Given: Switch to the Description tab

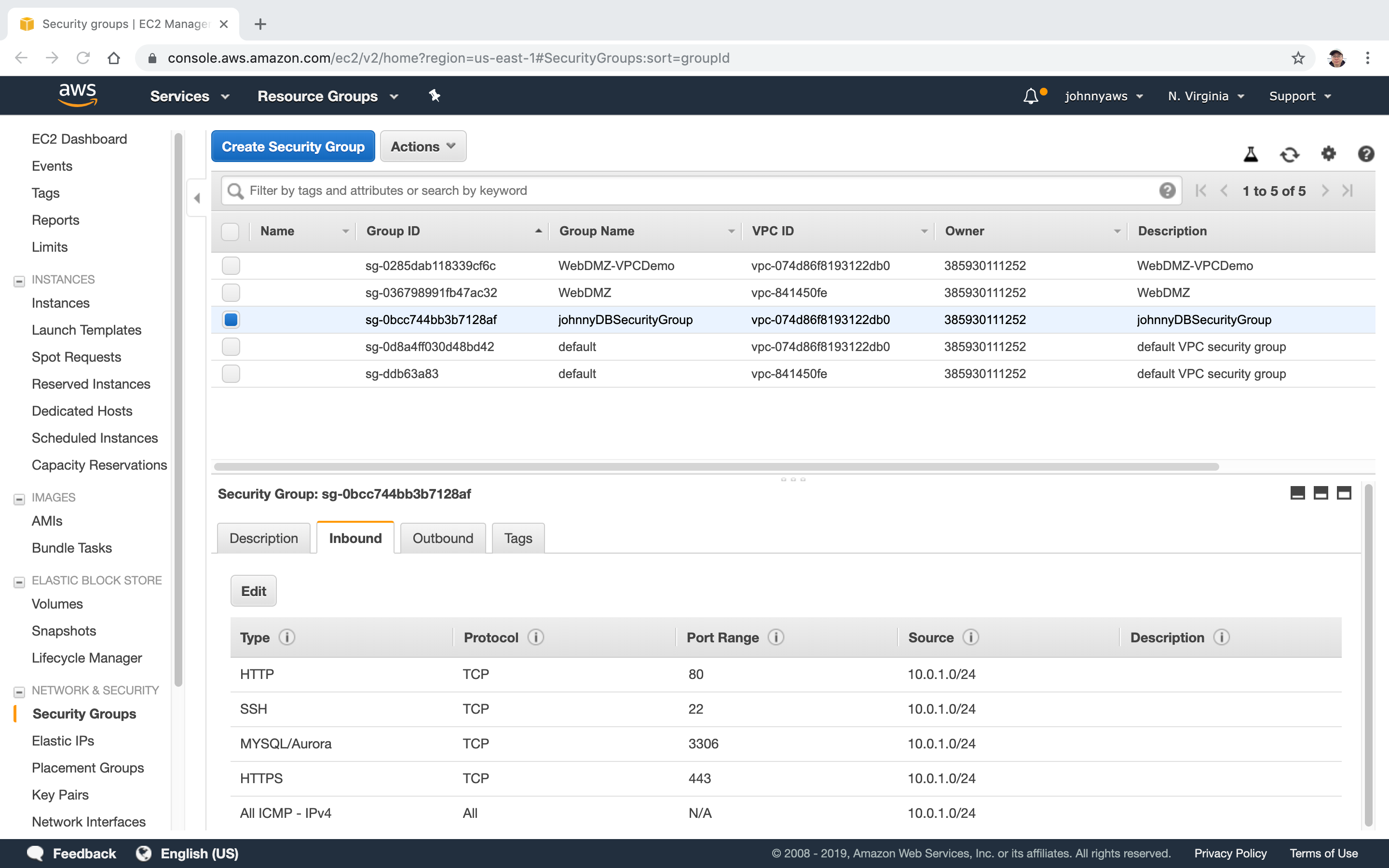Looking at the screenshot, I should click(263, 539).
